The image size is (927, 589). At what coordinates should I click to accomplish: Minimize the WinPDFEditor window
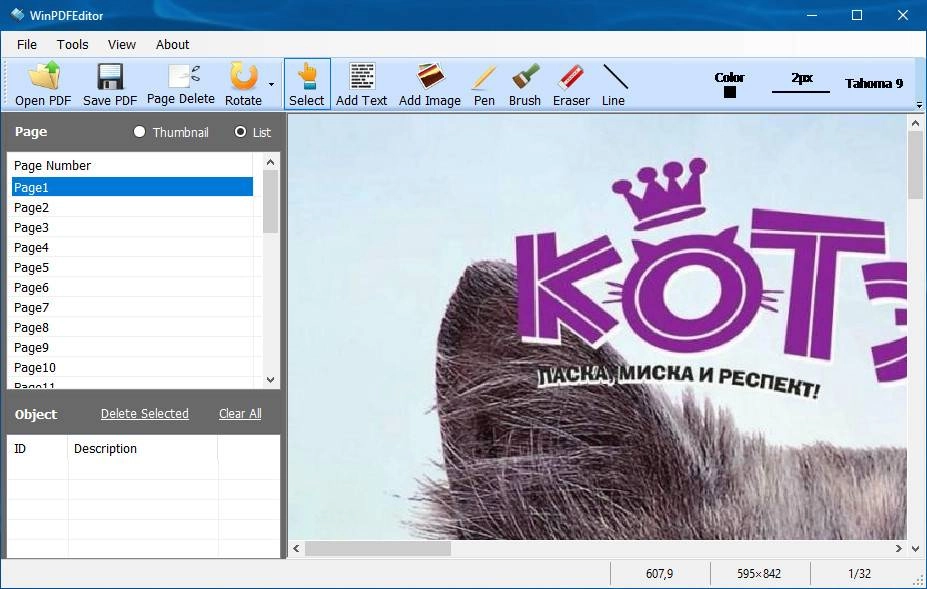click(x=812, y=15)
